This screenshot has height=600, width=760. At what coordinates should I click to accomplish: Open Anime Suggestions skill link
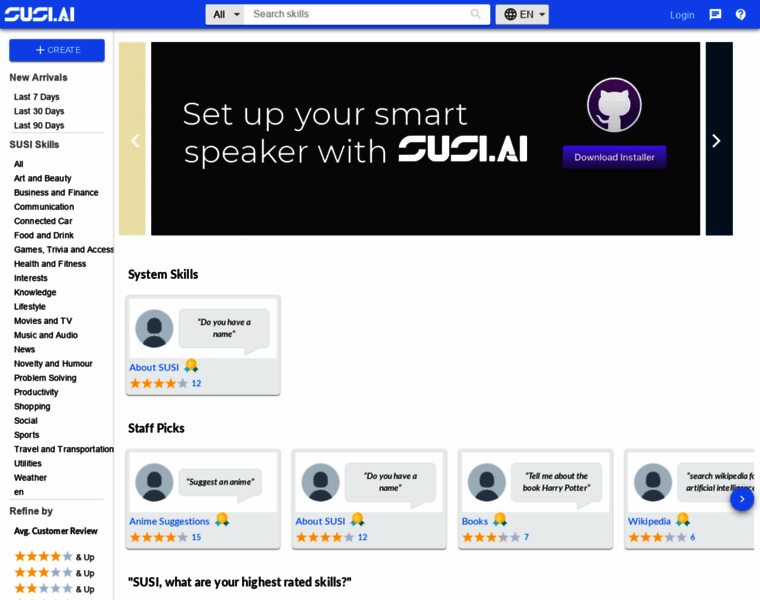169,521
